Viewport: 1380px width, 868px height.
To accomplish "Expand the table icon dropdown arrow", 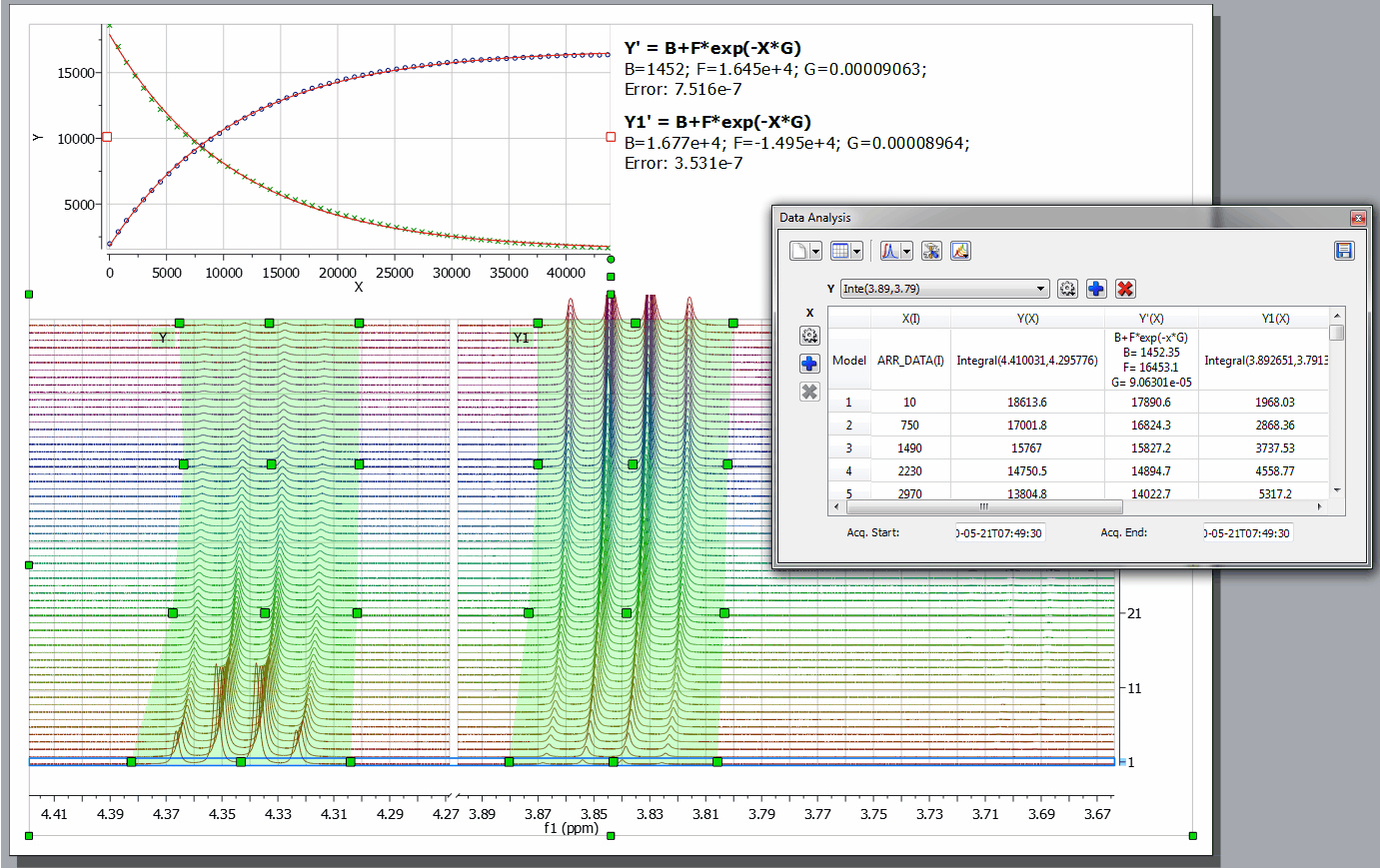I will (856, 252).
